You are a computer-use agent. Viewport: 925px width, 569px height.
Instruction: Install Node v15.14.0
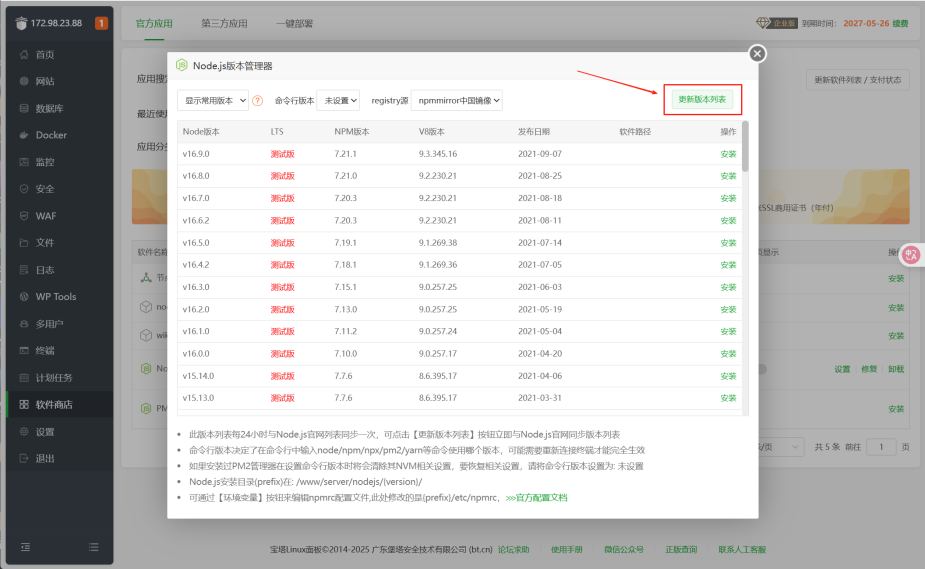pos(728,376)
